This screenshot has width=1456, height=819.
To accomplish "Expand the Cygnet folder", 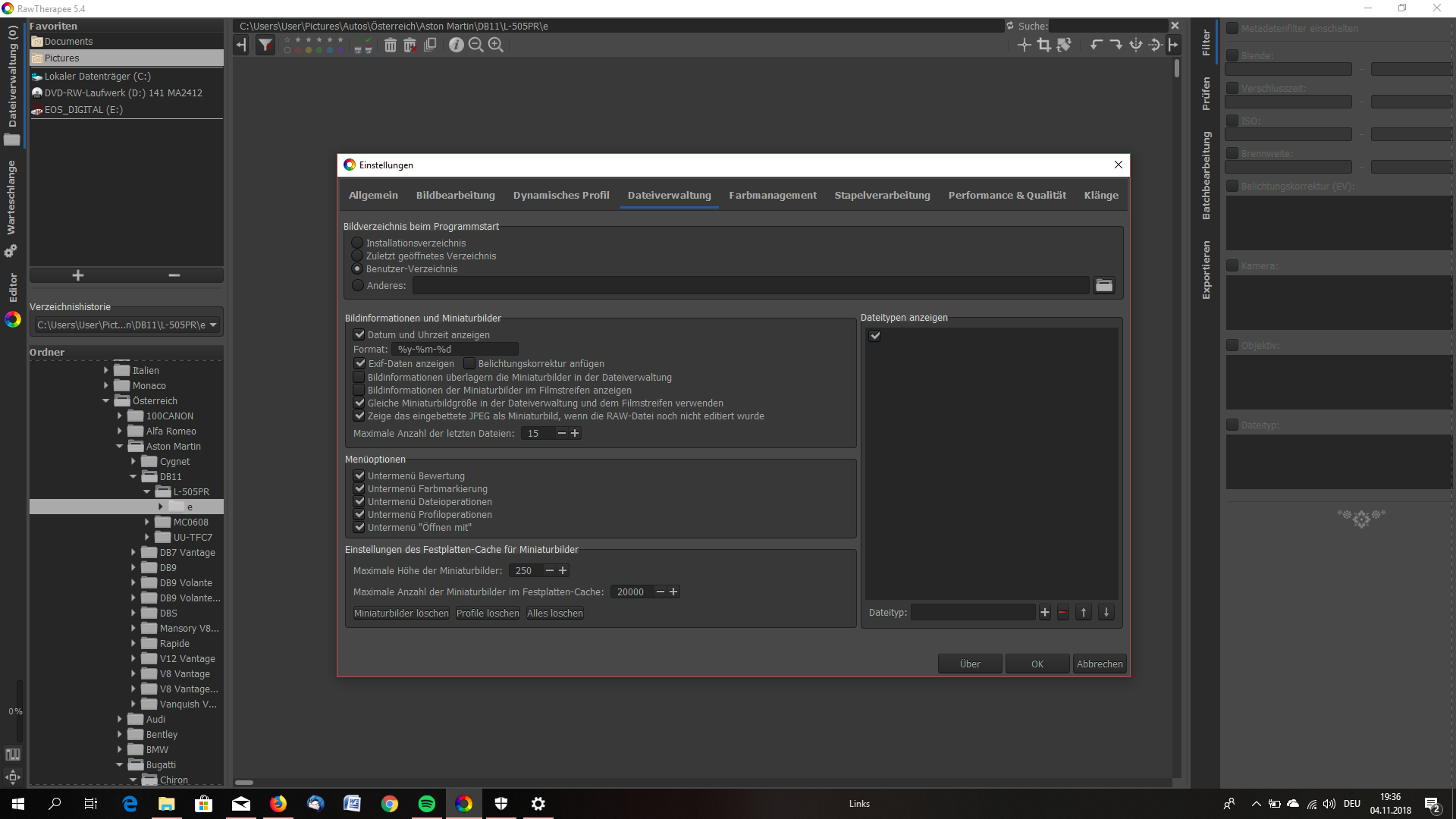I will pyautogui.click(x=133, y=461).
